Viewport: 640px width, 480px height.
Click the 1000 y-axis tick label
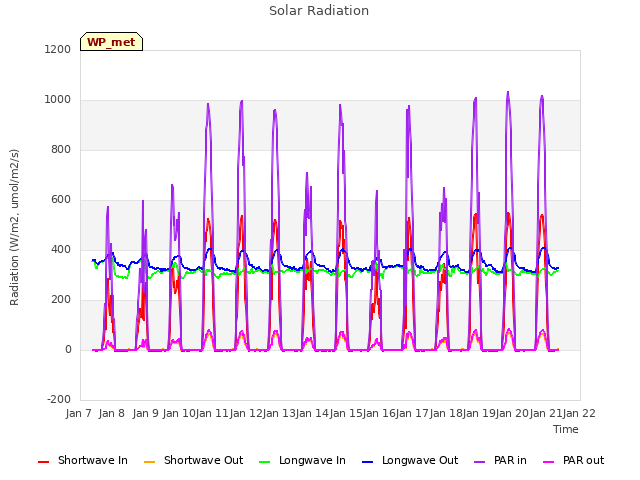pyautogui.click(x=58, y=100)
